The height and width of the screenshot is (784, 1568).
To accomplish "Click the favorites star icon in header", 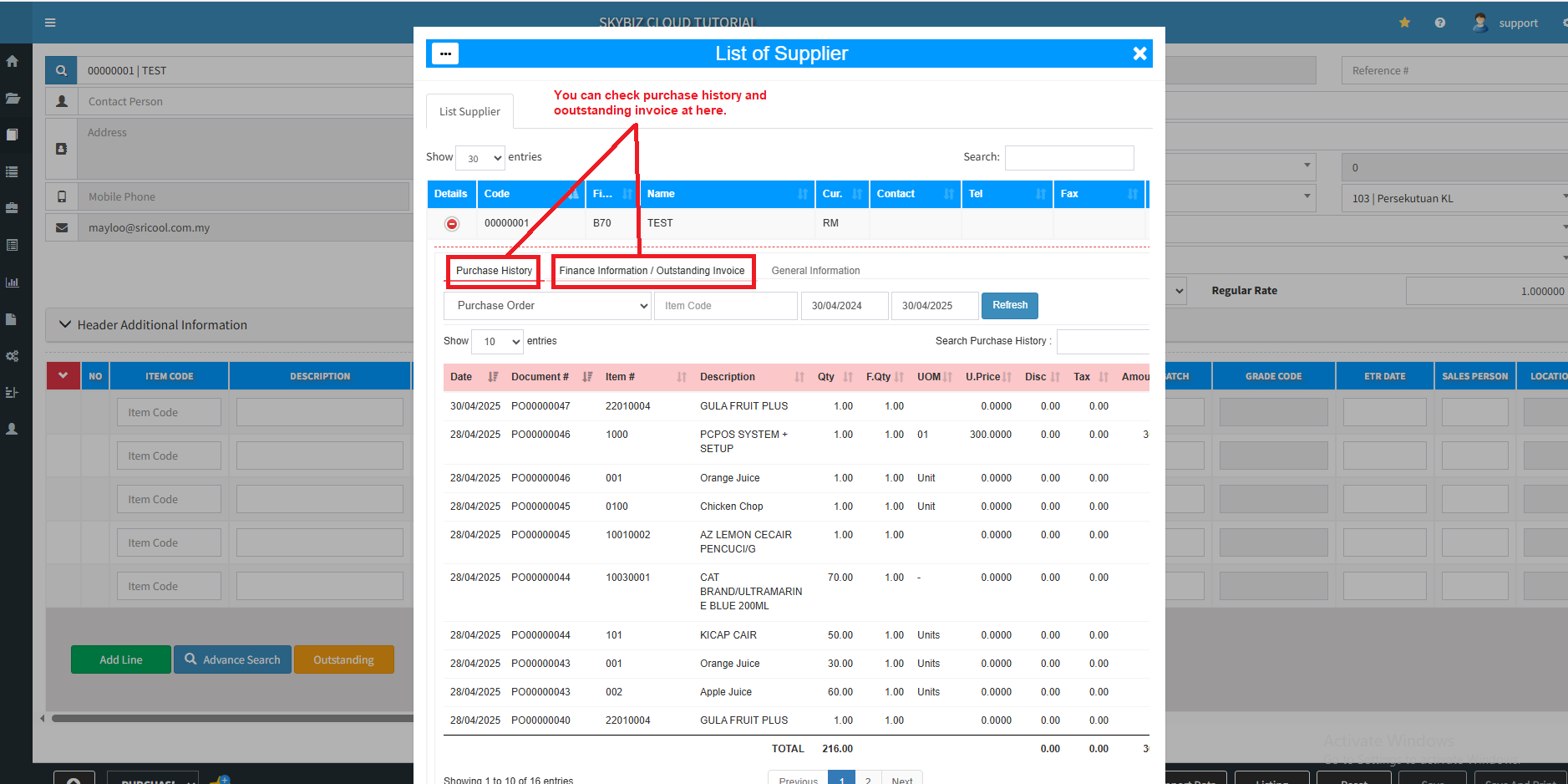I will (x=1404, y=23).
